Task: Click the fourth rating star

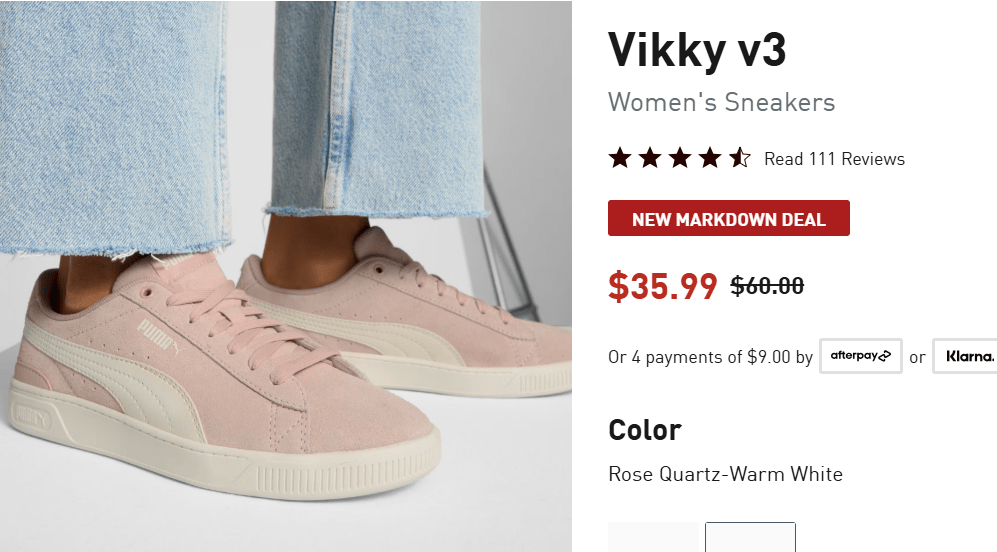Action: [710, 158]
